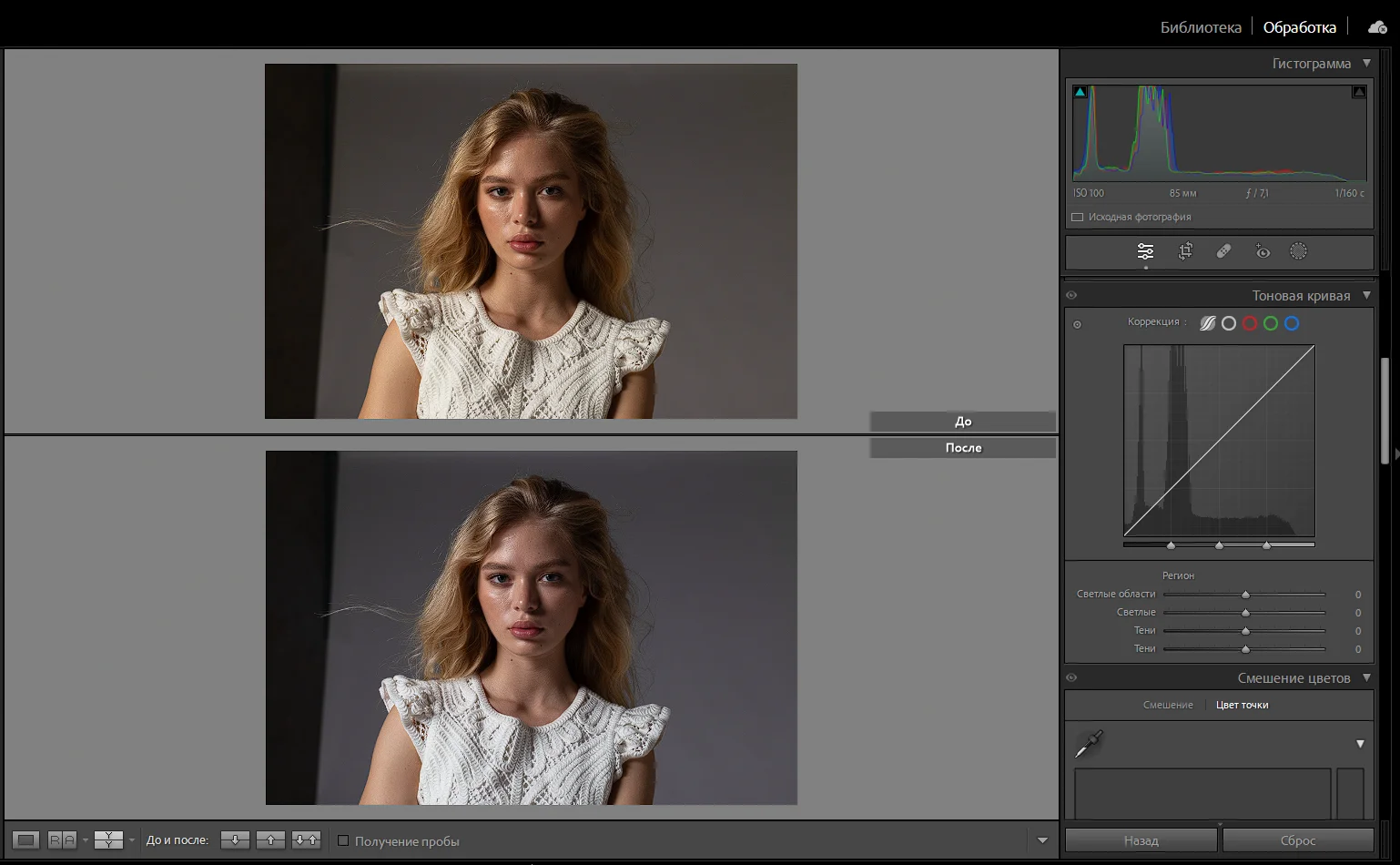1400x865 pixels.
Task: Click the Светлые области slider handle
Action: tap(1245, 595)
